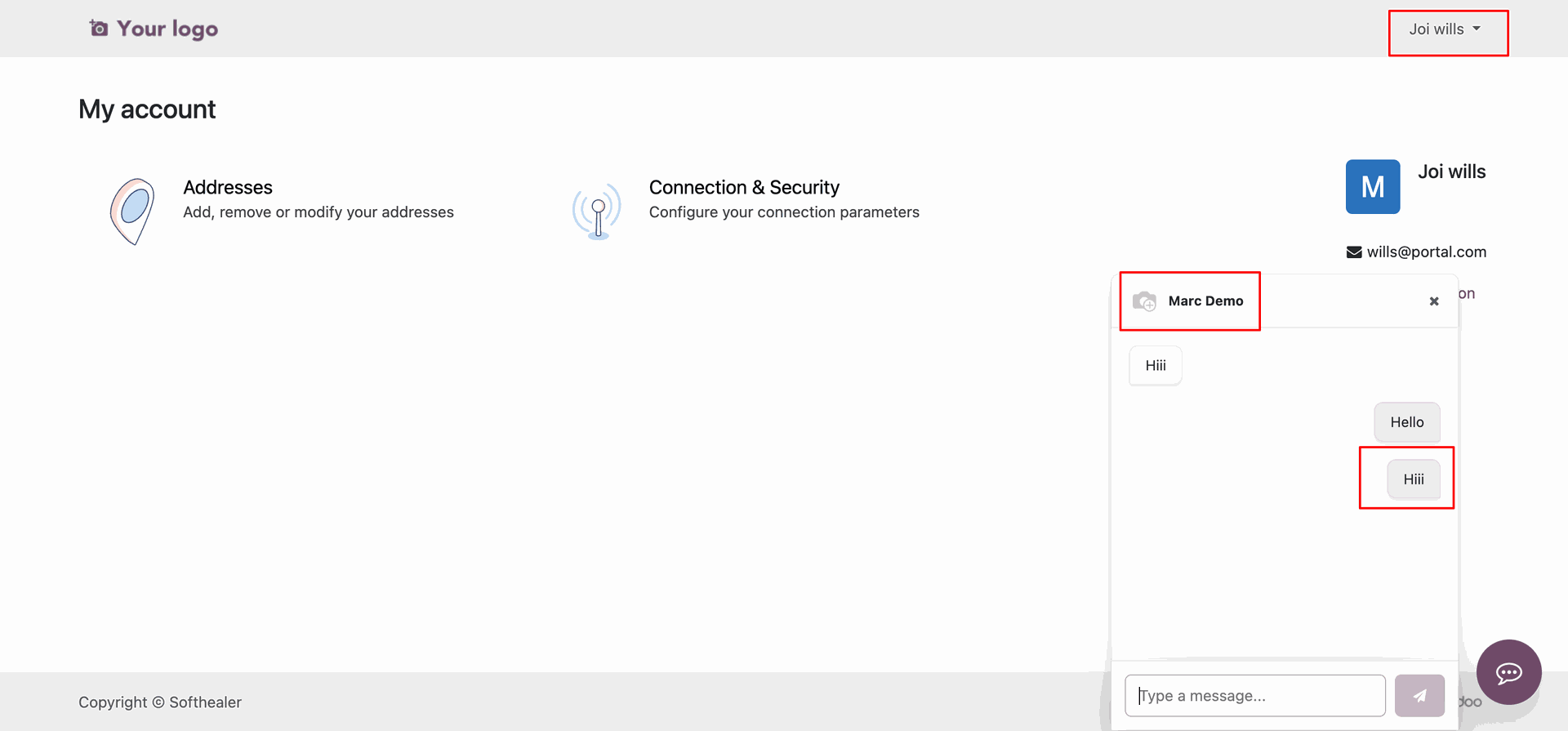Close the Marc Demo chat window
1568x731 pixels.
[x=1434, y=301]
